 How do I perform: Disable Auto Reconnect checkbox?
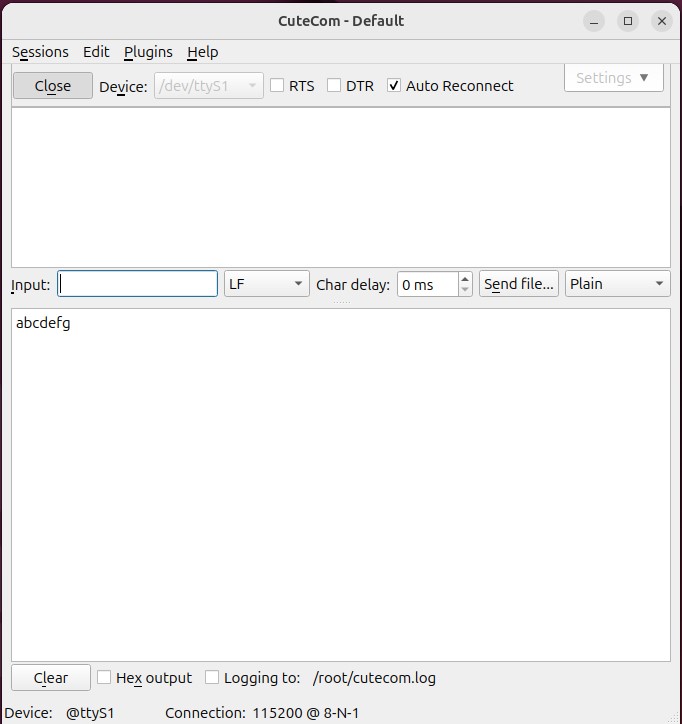tap(450, 86)
